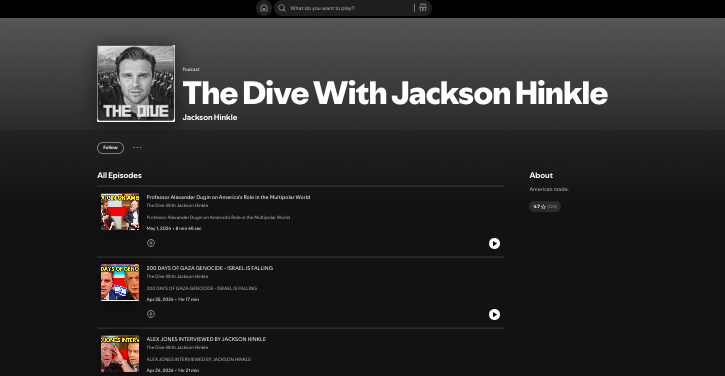
Task: Click the 'American made.' about text
Action: (549, 189)
